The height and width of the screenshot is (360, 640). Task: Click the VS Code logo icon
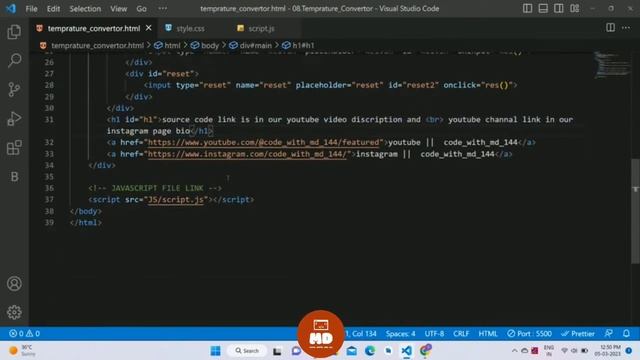[x=11, y=8]
